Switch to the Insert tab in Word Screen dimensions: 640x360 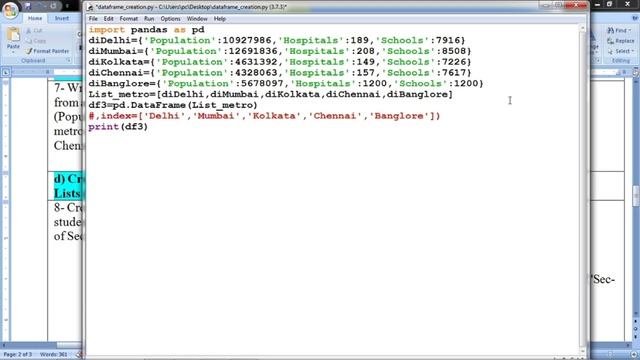(62, 18)
